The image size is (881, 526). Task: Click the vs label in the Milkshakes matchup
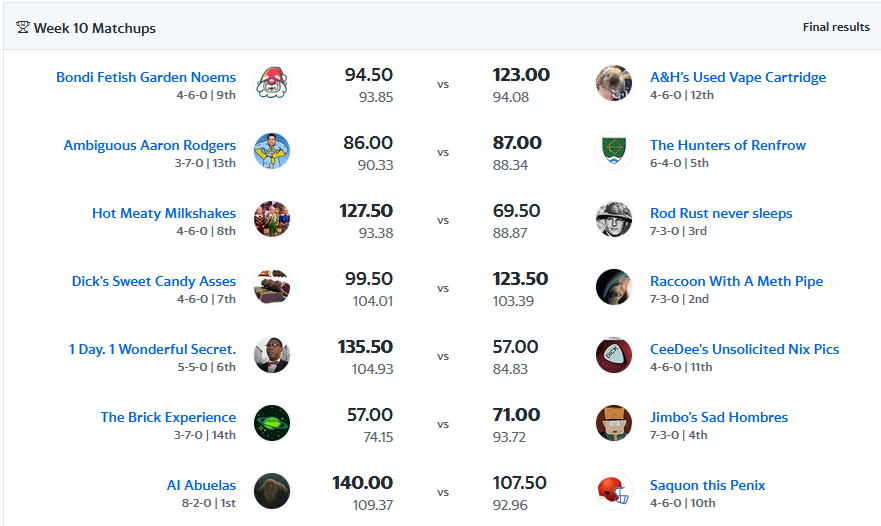click(443, 220)
